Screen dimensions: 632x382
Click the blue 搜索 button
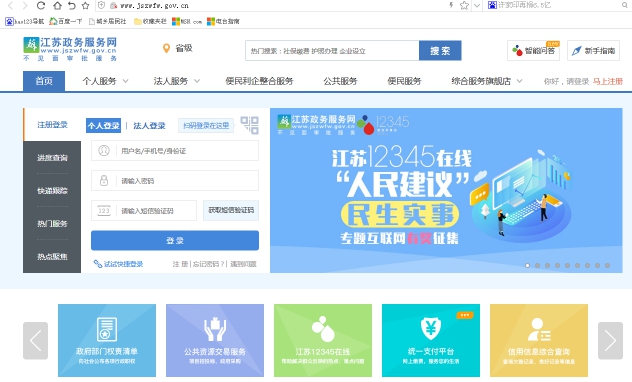[440, 51]
